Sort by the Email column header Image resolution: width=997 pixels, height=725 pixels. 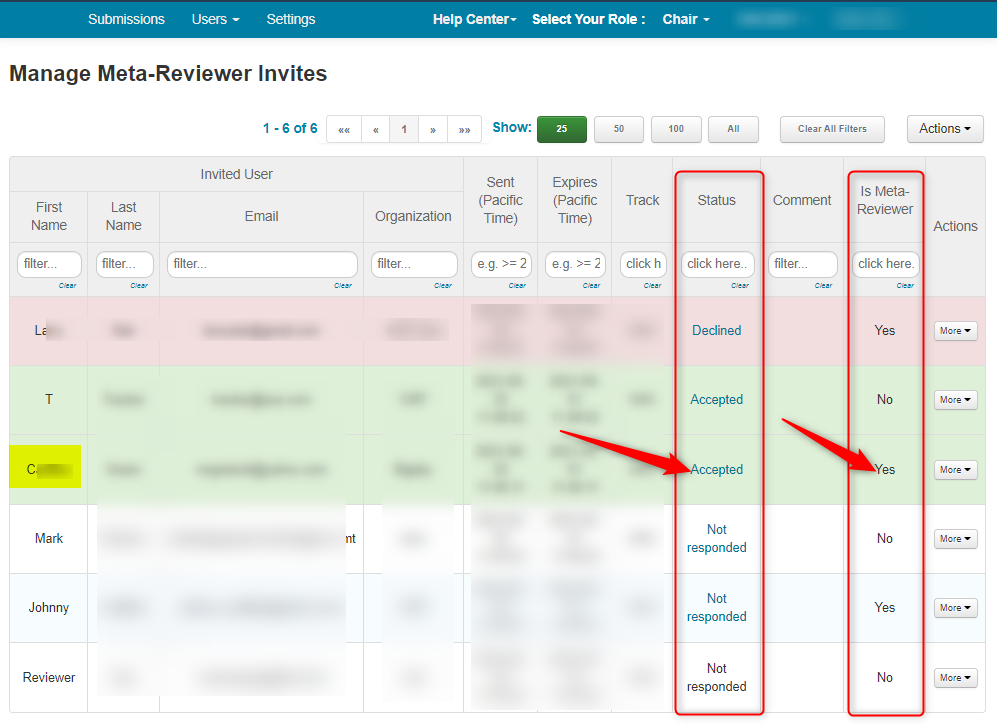point(261,216)
